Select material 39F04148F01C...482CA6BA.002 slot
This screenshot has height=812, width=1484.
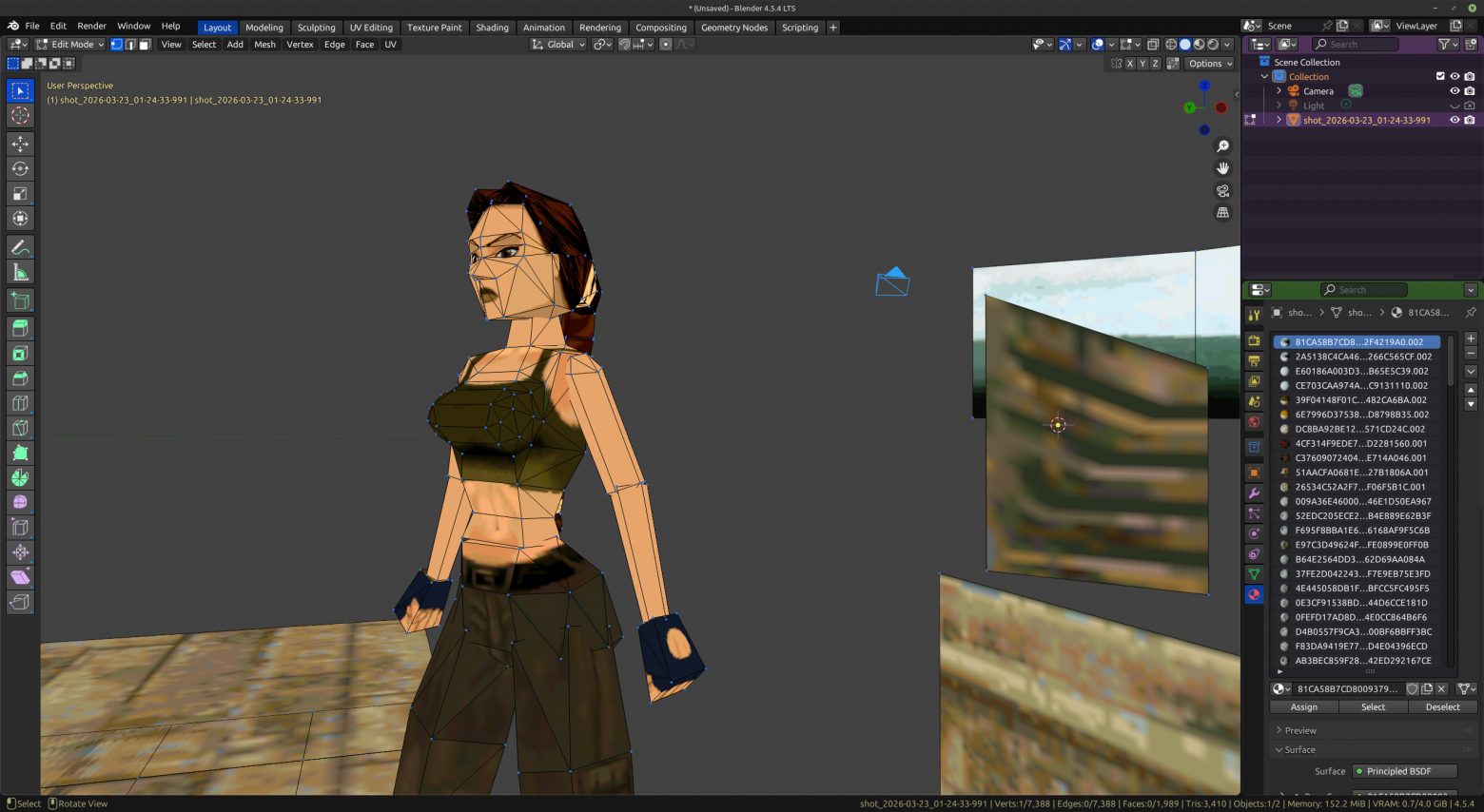tap(1358, 400)
